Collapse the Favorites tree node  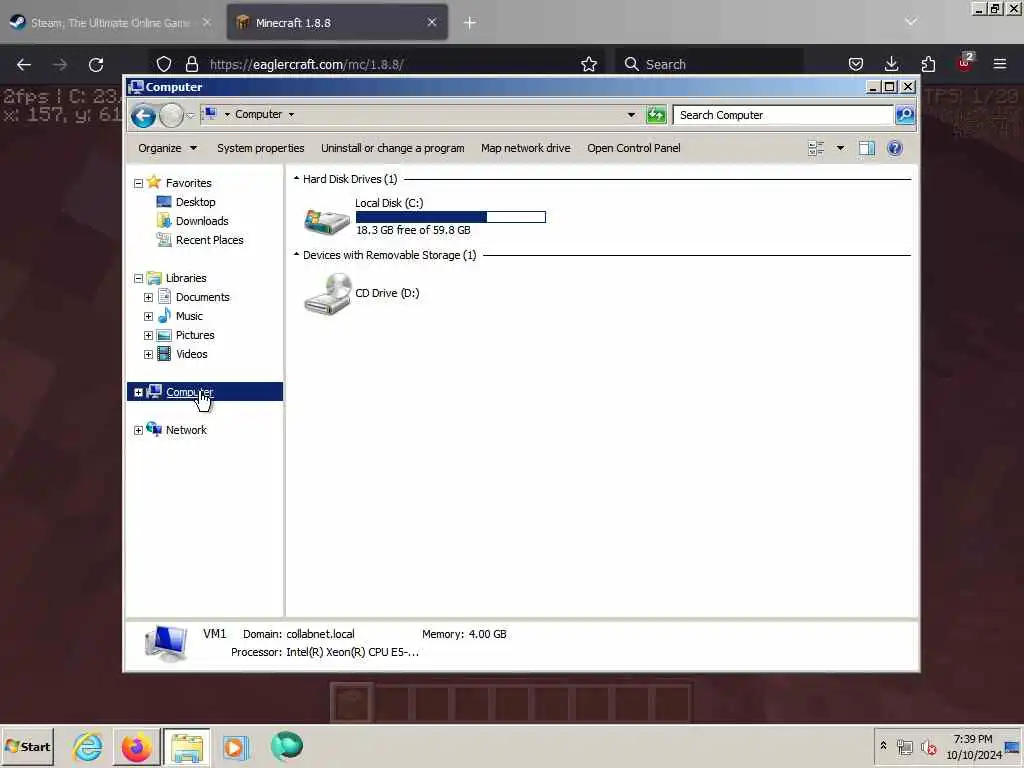click(x=138, y=184)
